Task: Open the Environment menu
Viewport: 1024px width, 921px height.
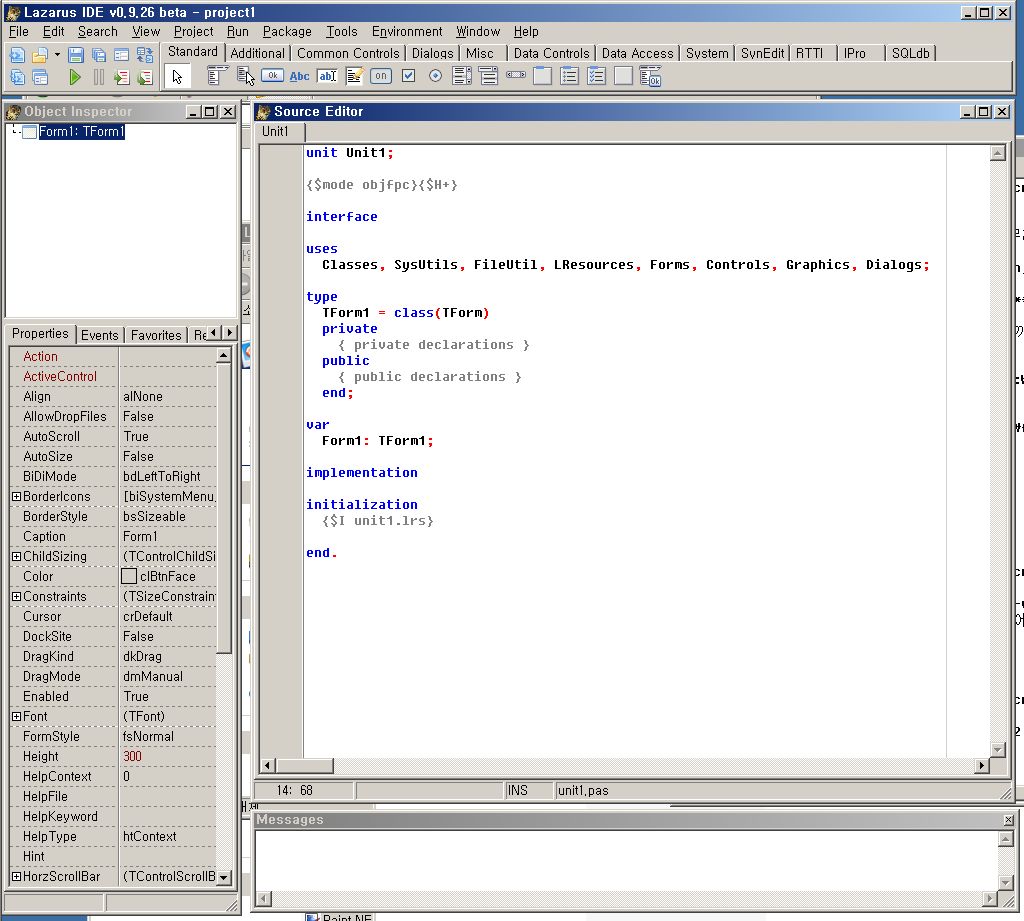Action: [x=407, y=31]
